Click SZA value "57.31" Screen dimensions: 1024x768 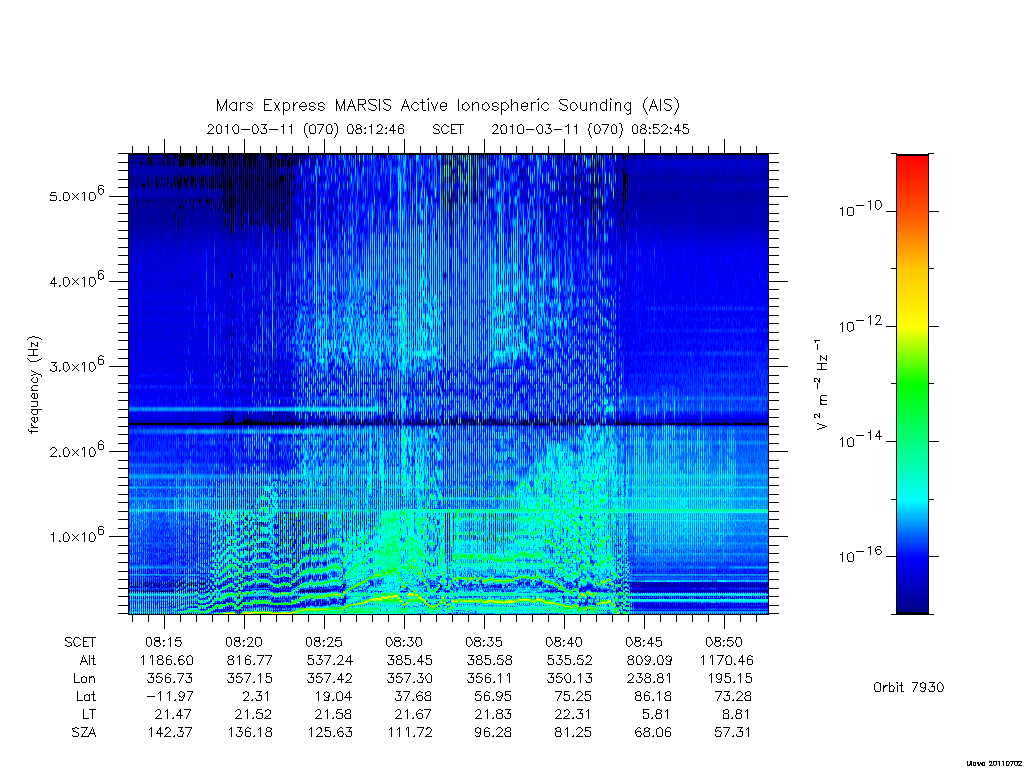732,733
